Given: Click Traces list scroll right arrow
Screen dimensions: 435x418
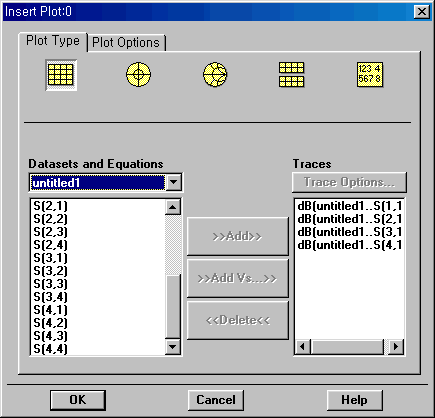Looking at the screenshot, I should [x=396, y=347].
